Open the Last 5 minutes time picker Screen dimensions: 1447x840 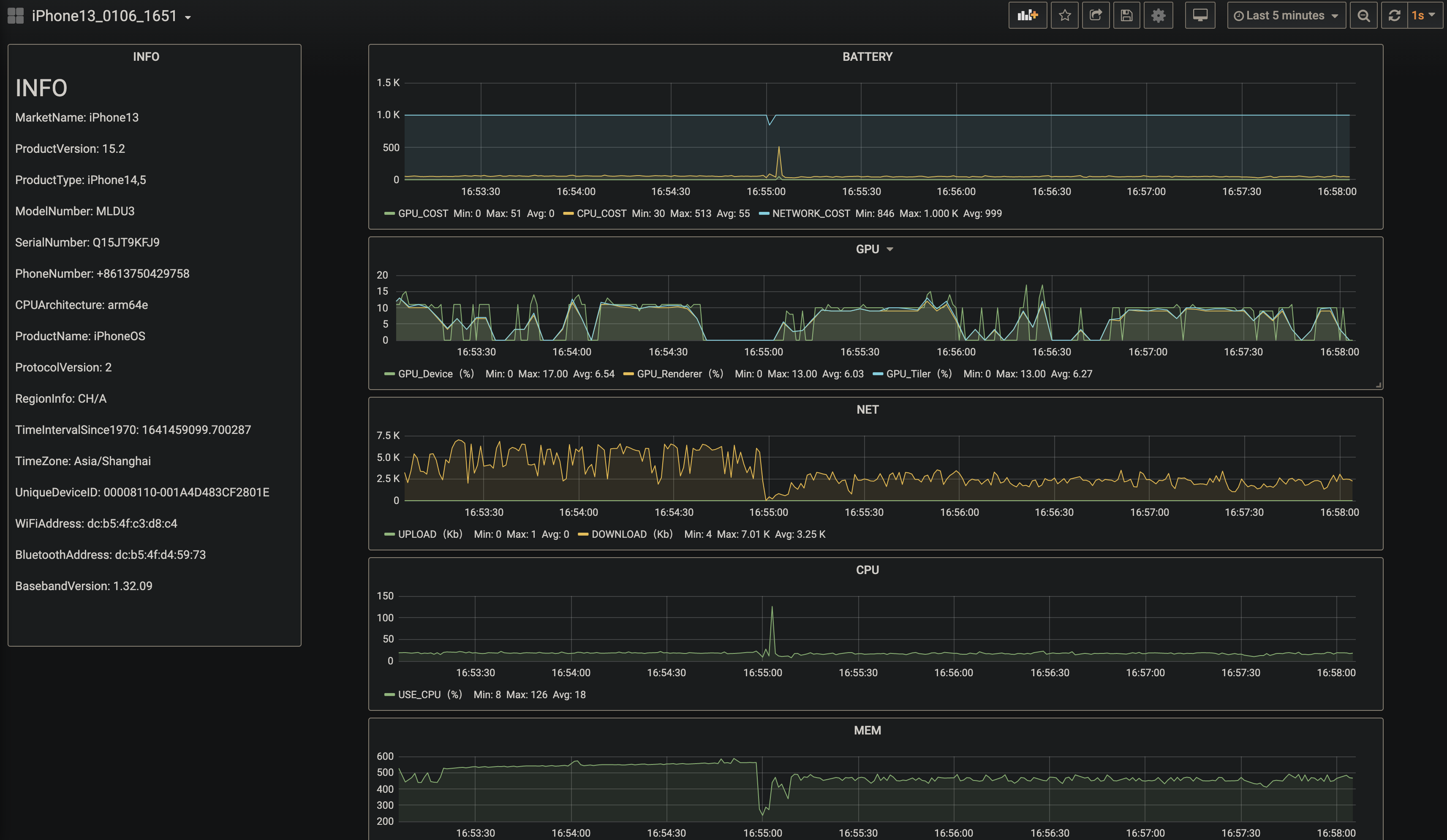(1285, 16)
